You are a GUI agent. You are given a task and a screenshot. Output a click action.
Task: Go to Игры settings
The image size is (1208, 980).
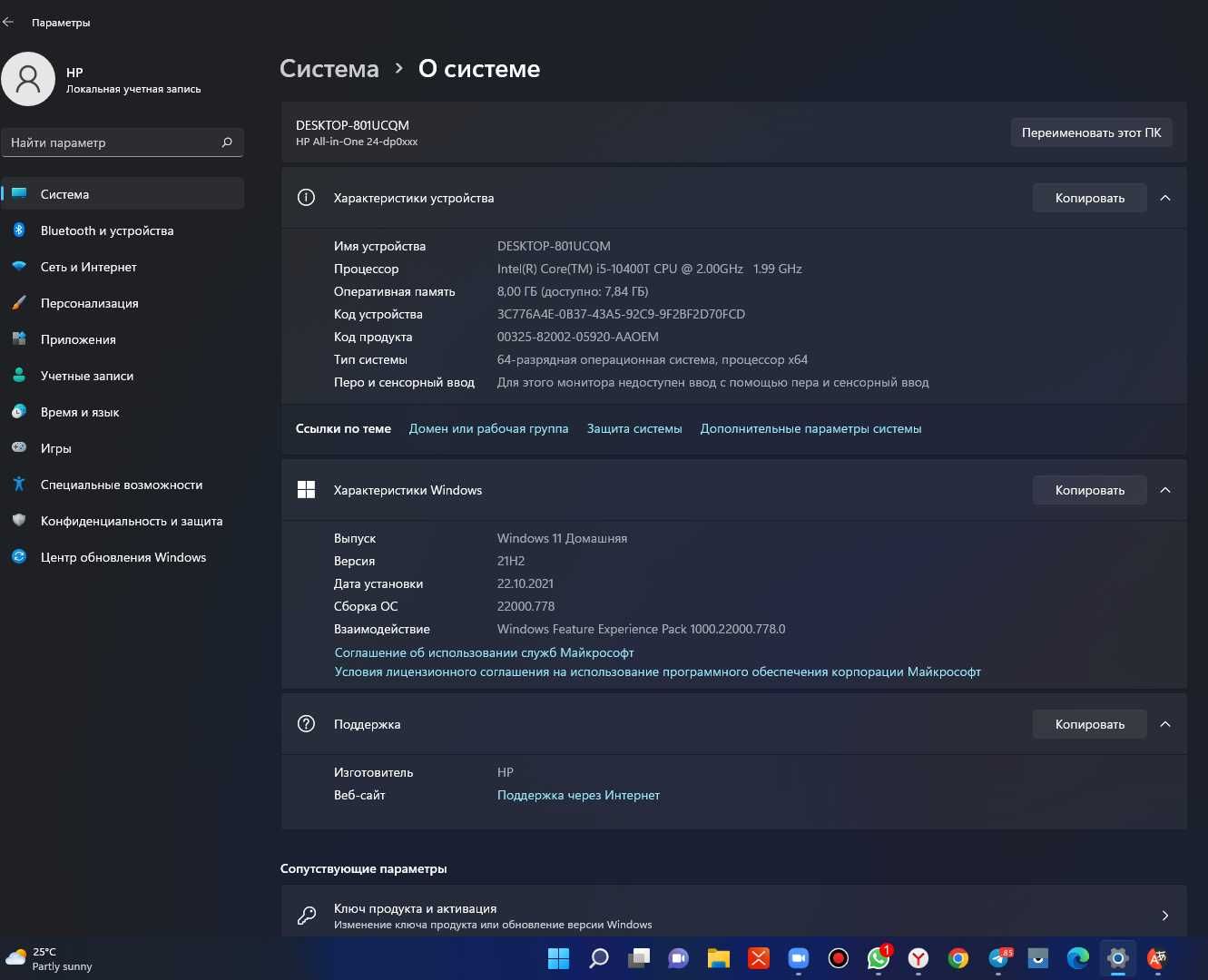point(123,448)
